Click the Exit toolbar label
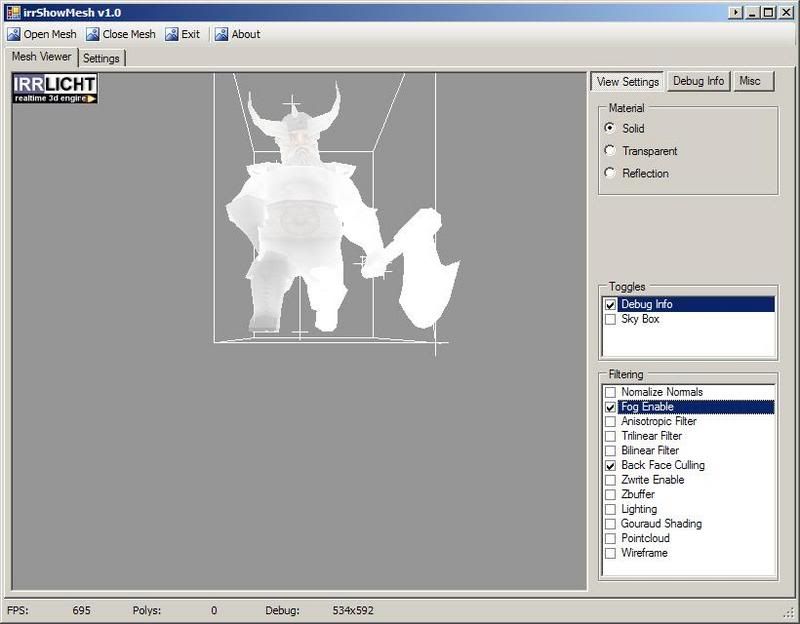 tap(190, 34)
